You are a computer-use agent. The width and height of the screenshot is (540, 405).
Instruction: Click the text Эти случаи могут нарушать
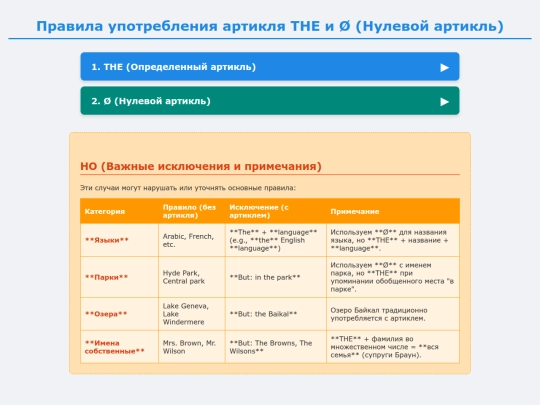[x=188, y=188]
